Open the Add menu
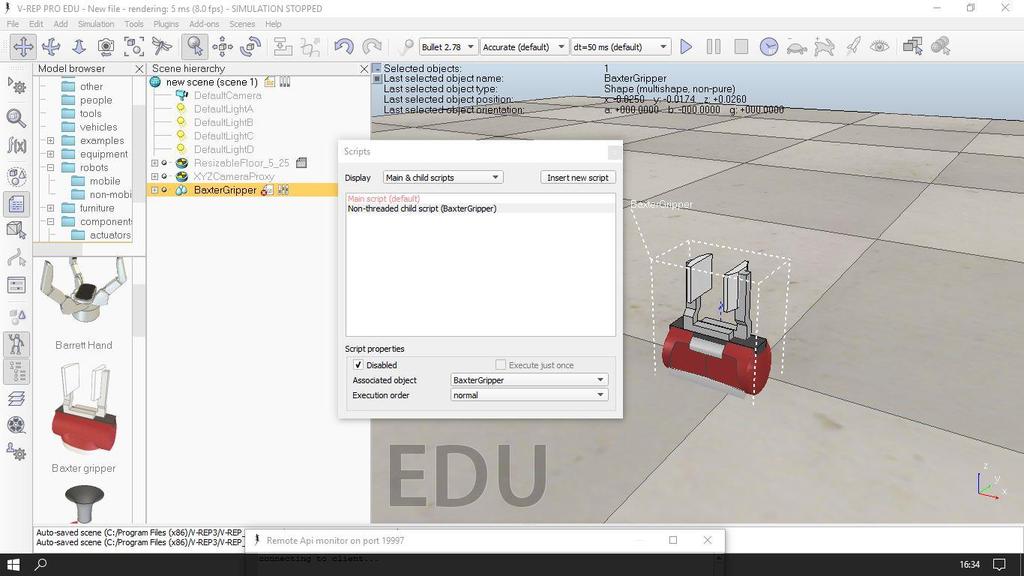This screenshot has width=1024, height=576. [61, 24]
